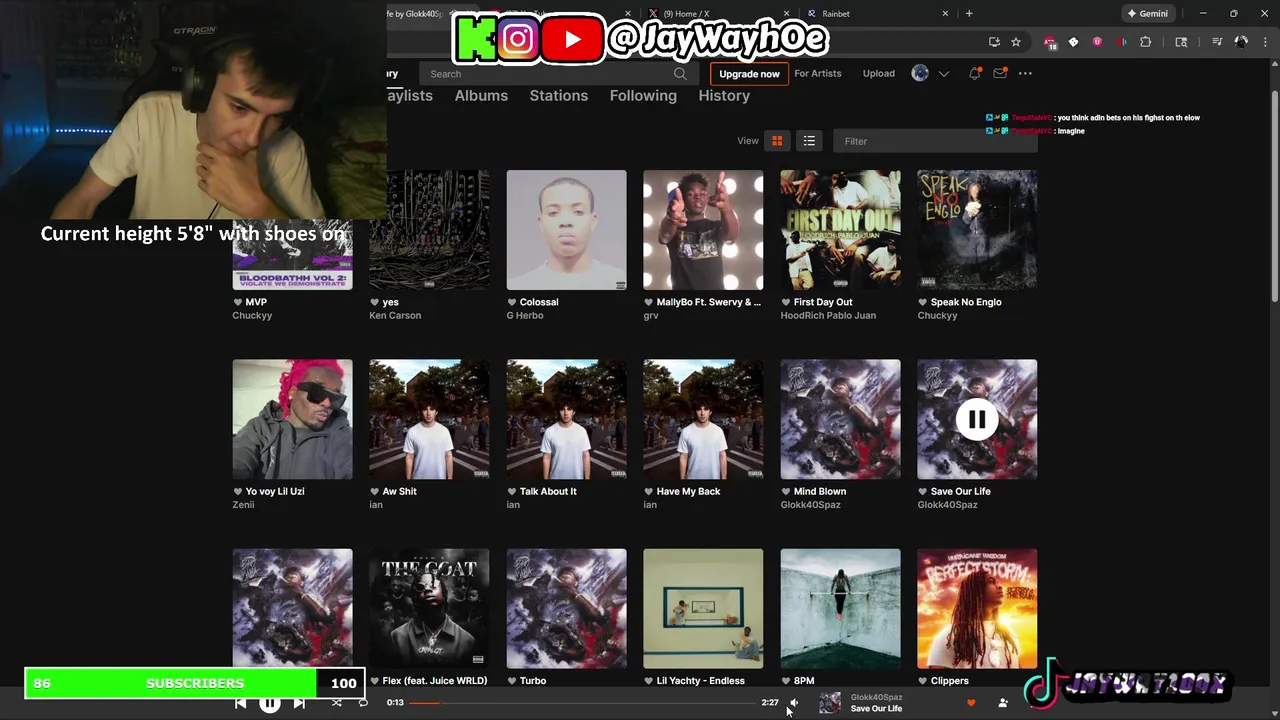1280x720 pixels.
Task: Open Yo voy Lil Uzi cover art
Action: pos(292,419)
